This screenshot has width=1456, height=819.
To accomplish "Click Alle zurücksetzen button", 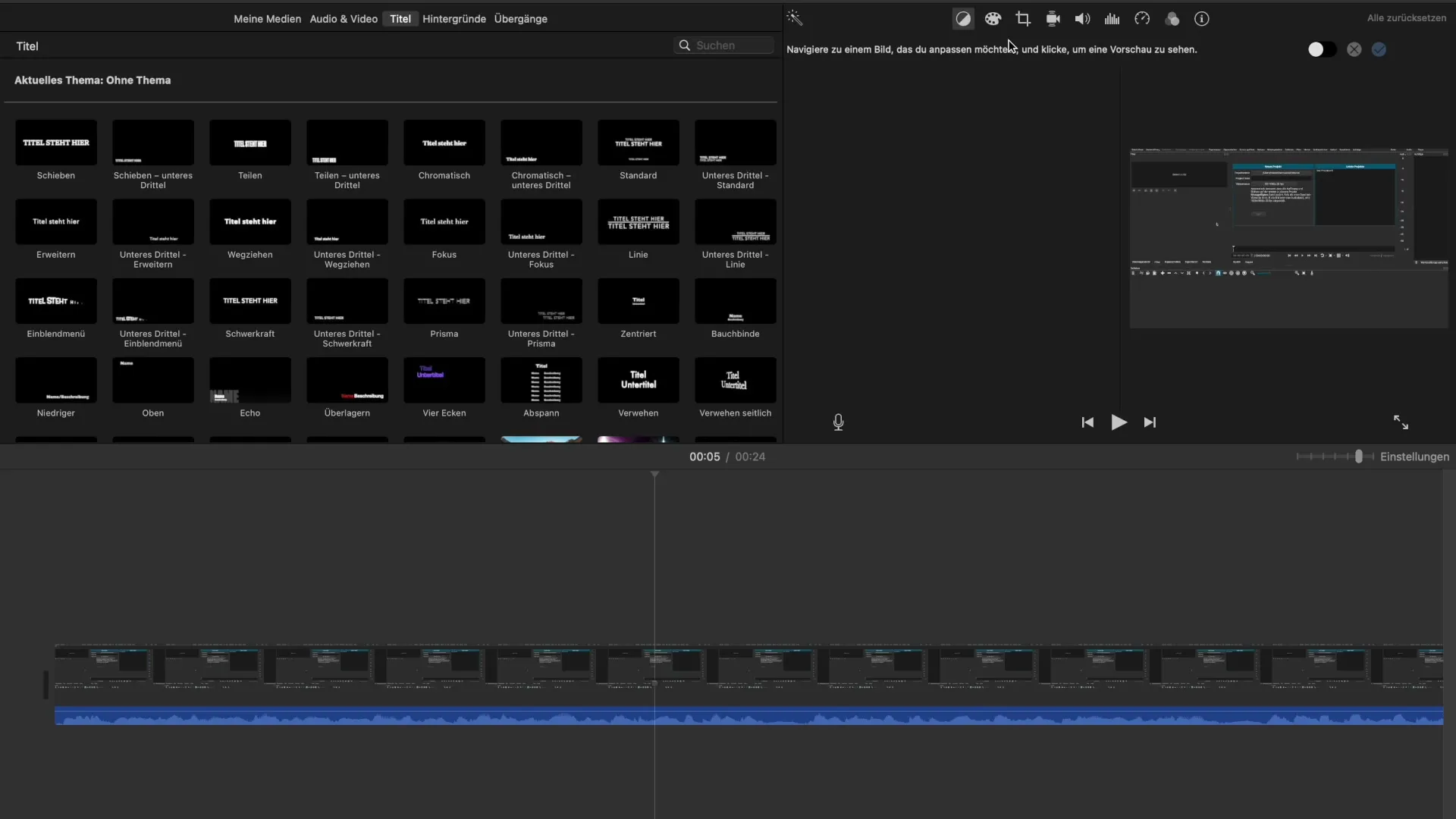I will pyautogui.click(x=1406, y=18).
